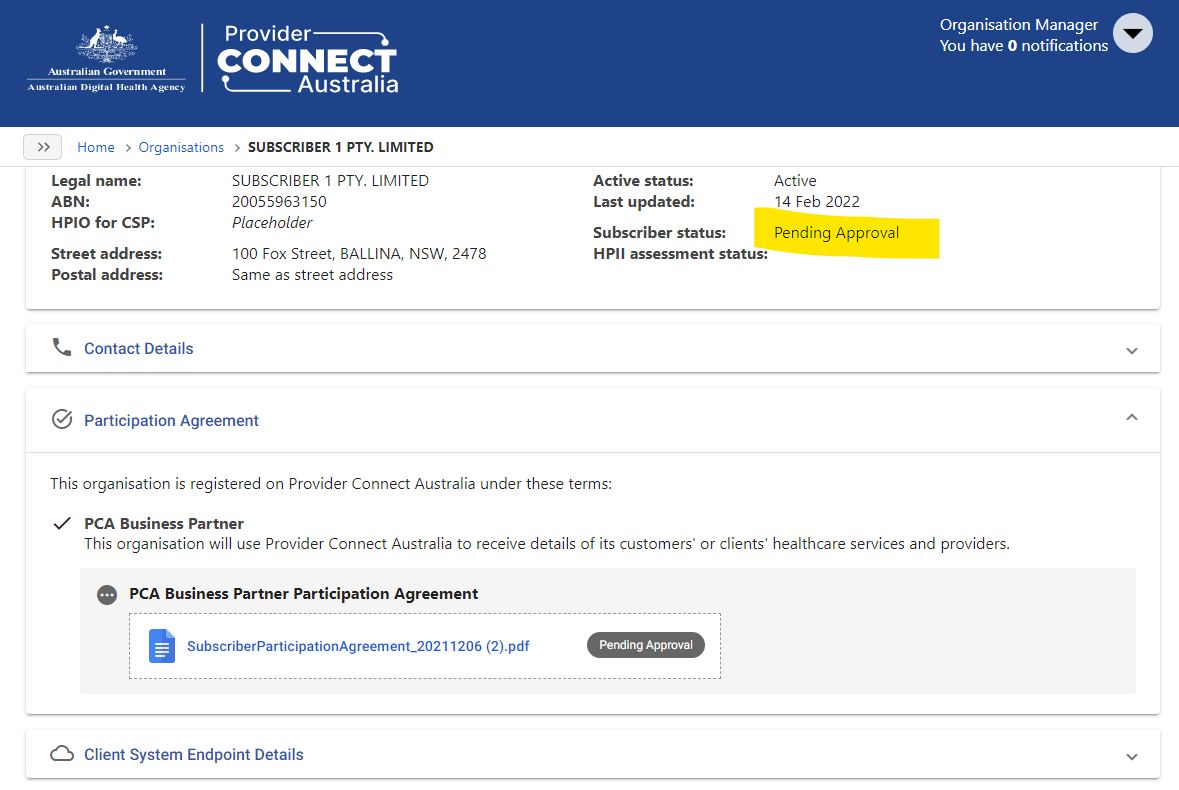1179x790 pixels.
Task: Go to Home breadcrumb link
Action: (95, 147)
